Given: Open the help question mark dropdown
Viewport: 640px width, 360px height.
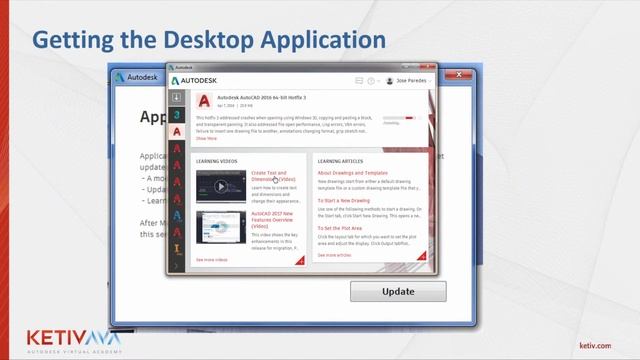Looking at the screenshot, I should point(373,81).
